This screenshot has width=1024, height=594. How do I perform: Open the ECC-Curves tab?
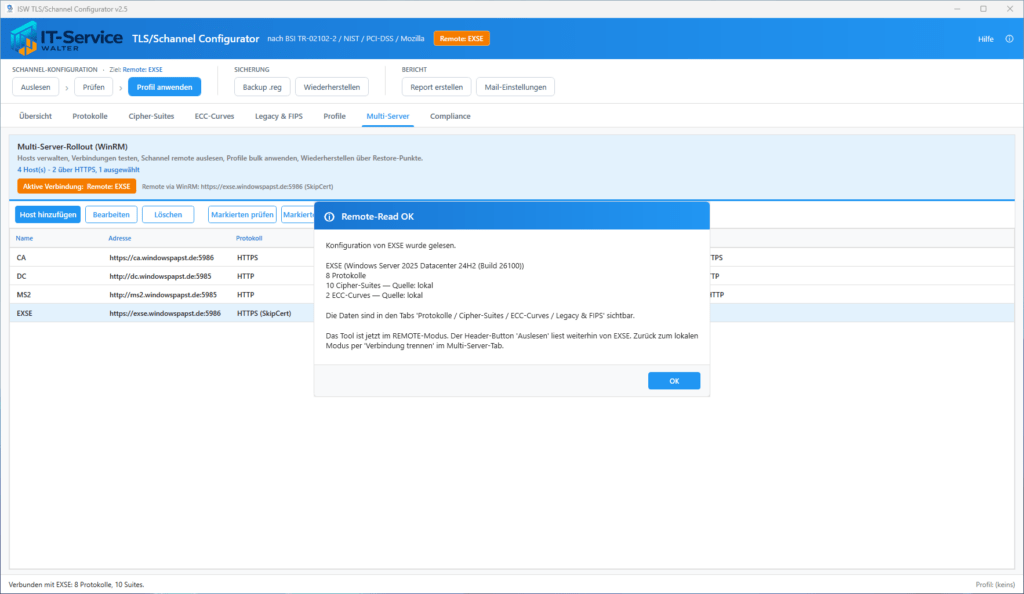pyautogui.click(x=214, y=116)
